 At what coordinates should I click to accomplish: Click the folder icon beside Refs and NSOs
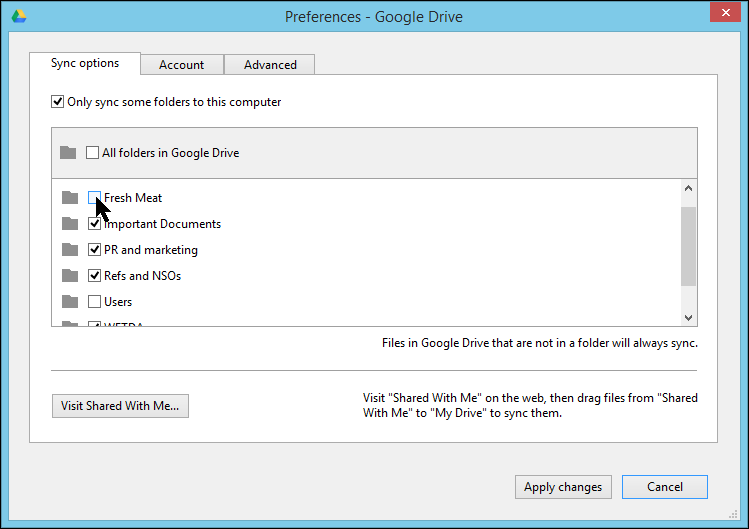pos(69,276)
